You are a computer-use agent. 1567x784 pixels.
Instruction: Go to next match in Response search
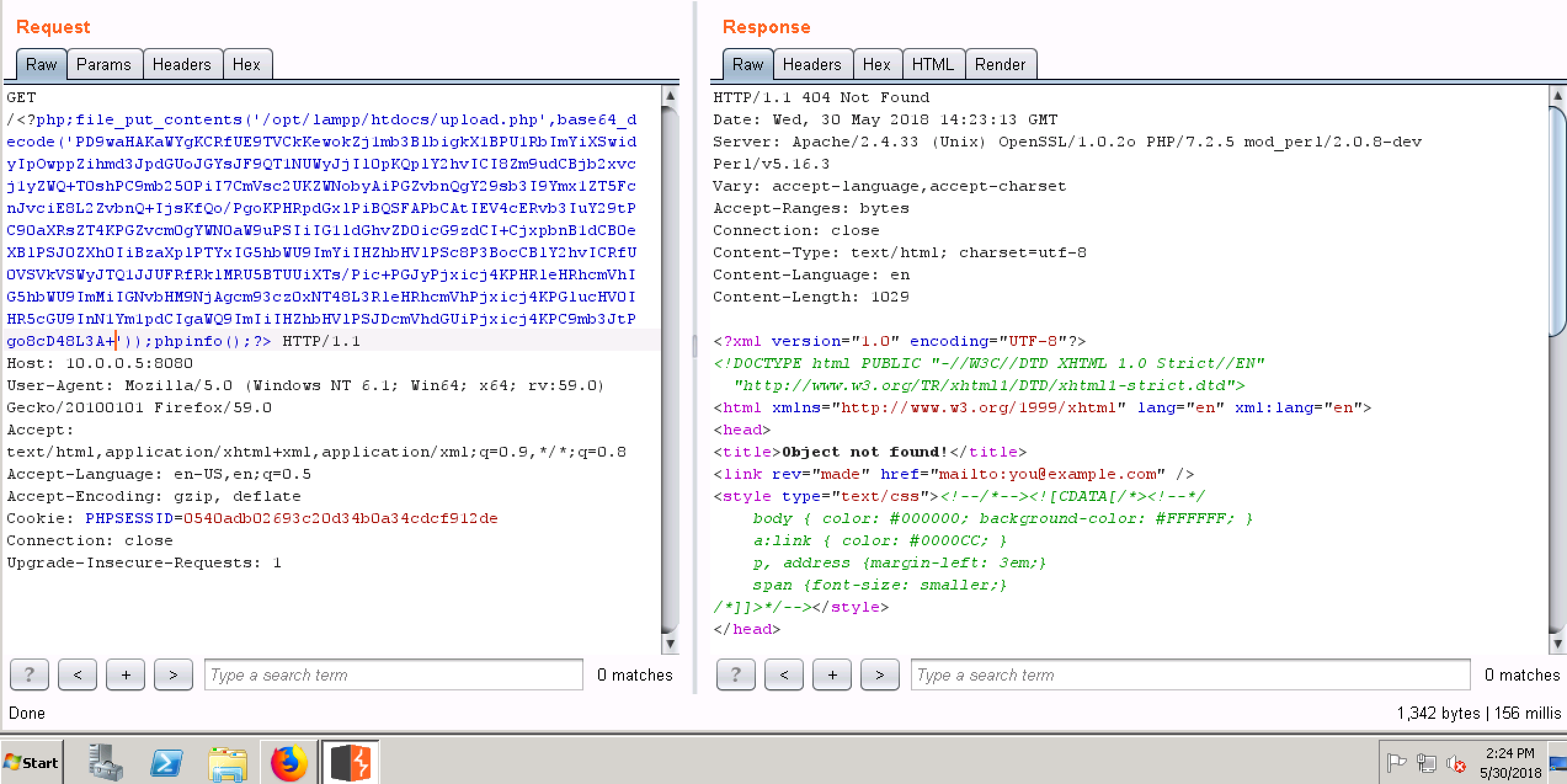(880, 675)
